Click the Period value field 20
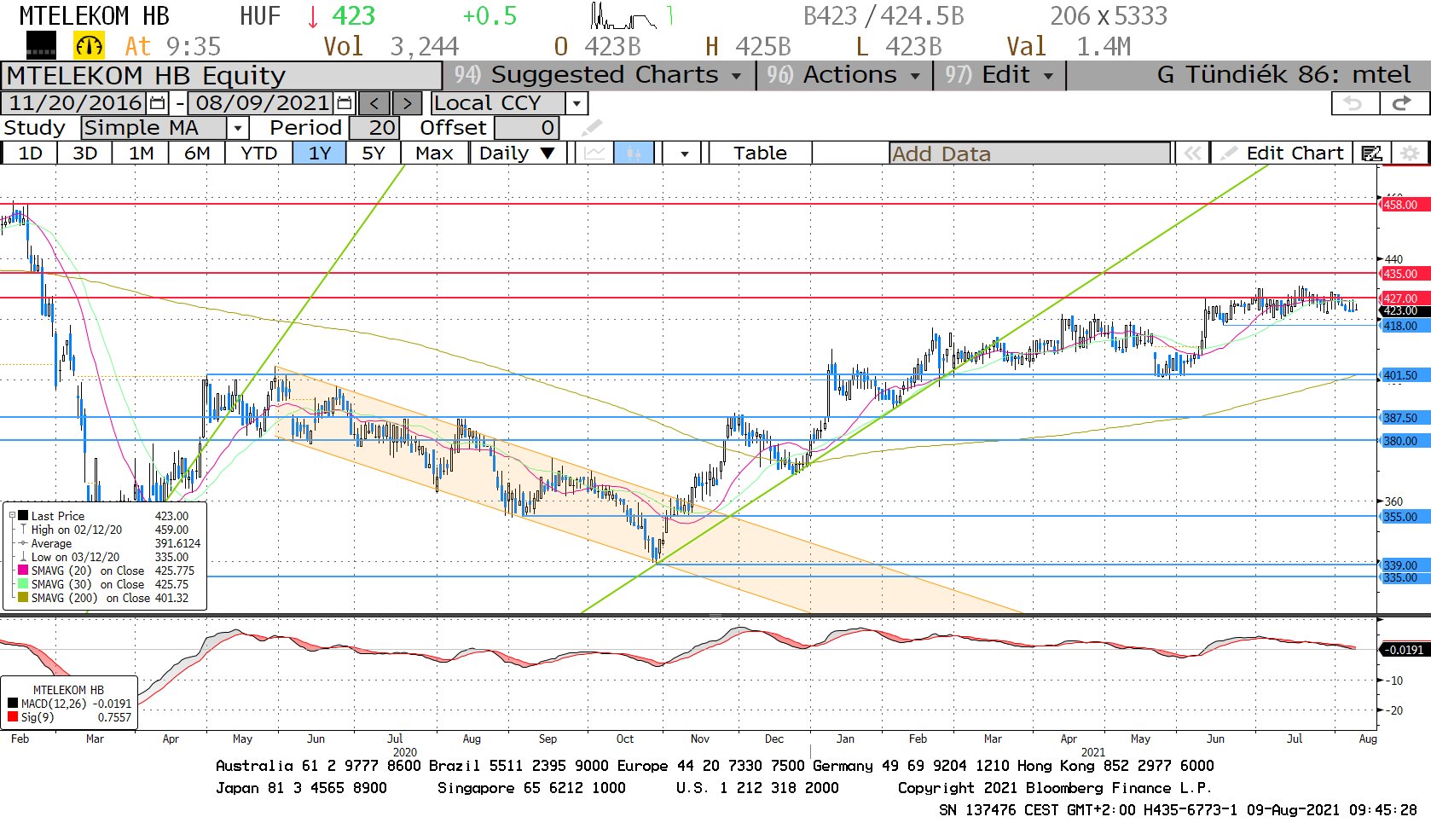 click(x=374, y=128)
